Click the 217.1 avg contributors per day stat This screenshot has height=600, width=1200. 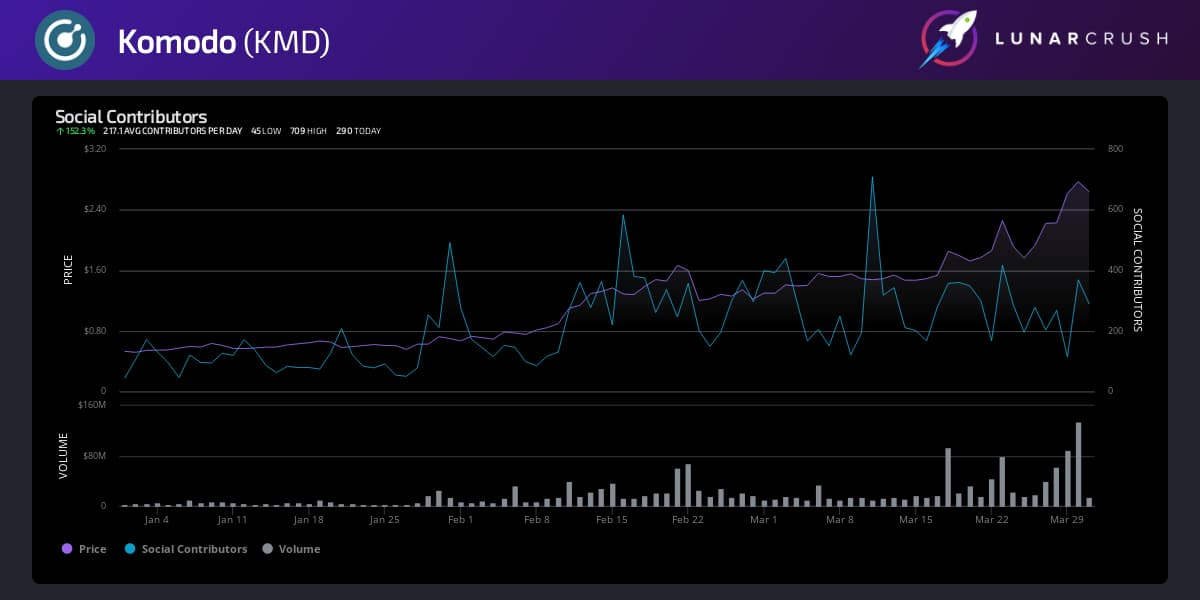click(172, 131)
